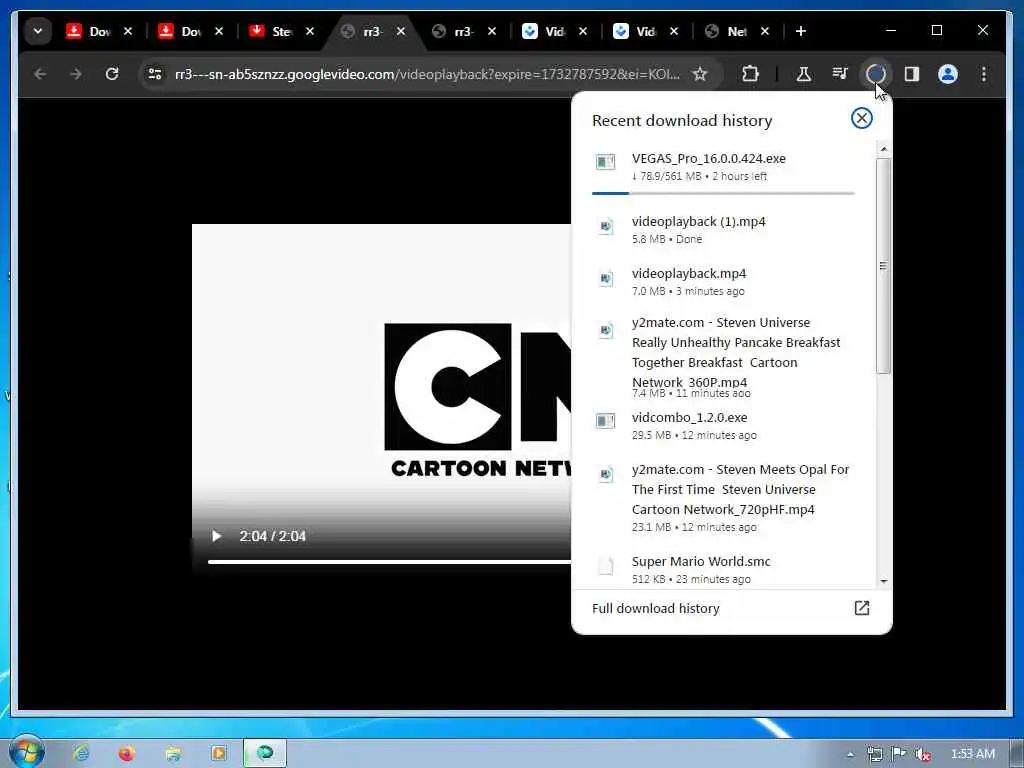Viewport: 1024px width, 768px height.
Task: Click the googlevideo URL address field
Action: [427, 74]
